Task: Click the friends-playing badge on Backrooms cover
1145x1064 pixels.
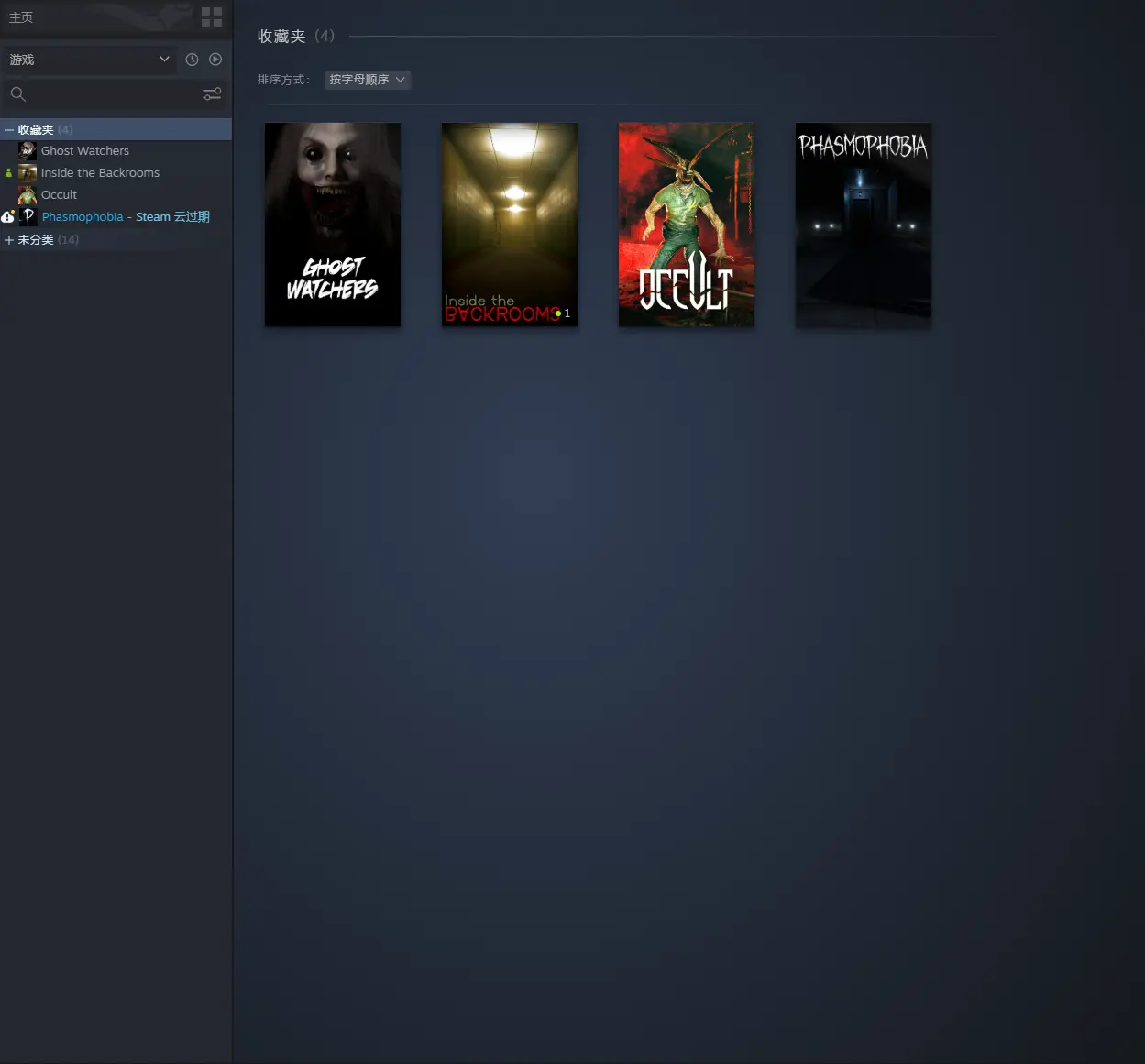Action: point(563,313)
